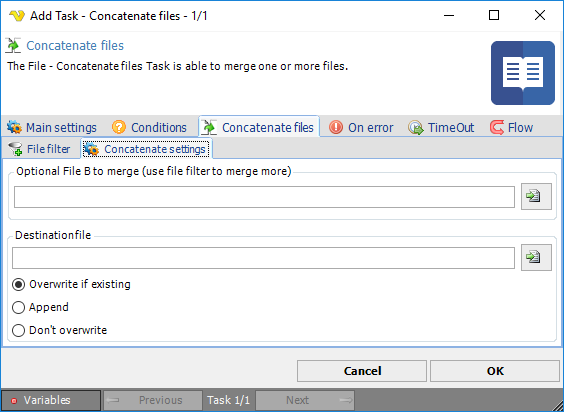Go to the TimeOut tab
The width and height of the screenshot is (564, 412).
click(x=441, y=127)
